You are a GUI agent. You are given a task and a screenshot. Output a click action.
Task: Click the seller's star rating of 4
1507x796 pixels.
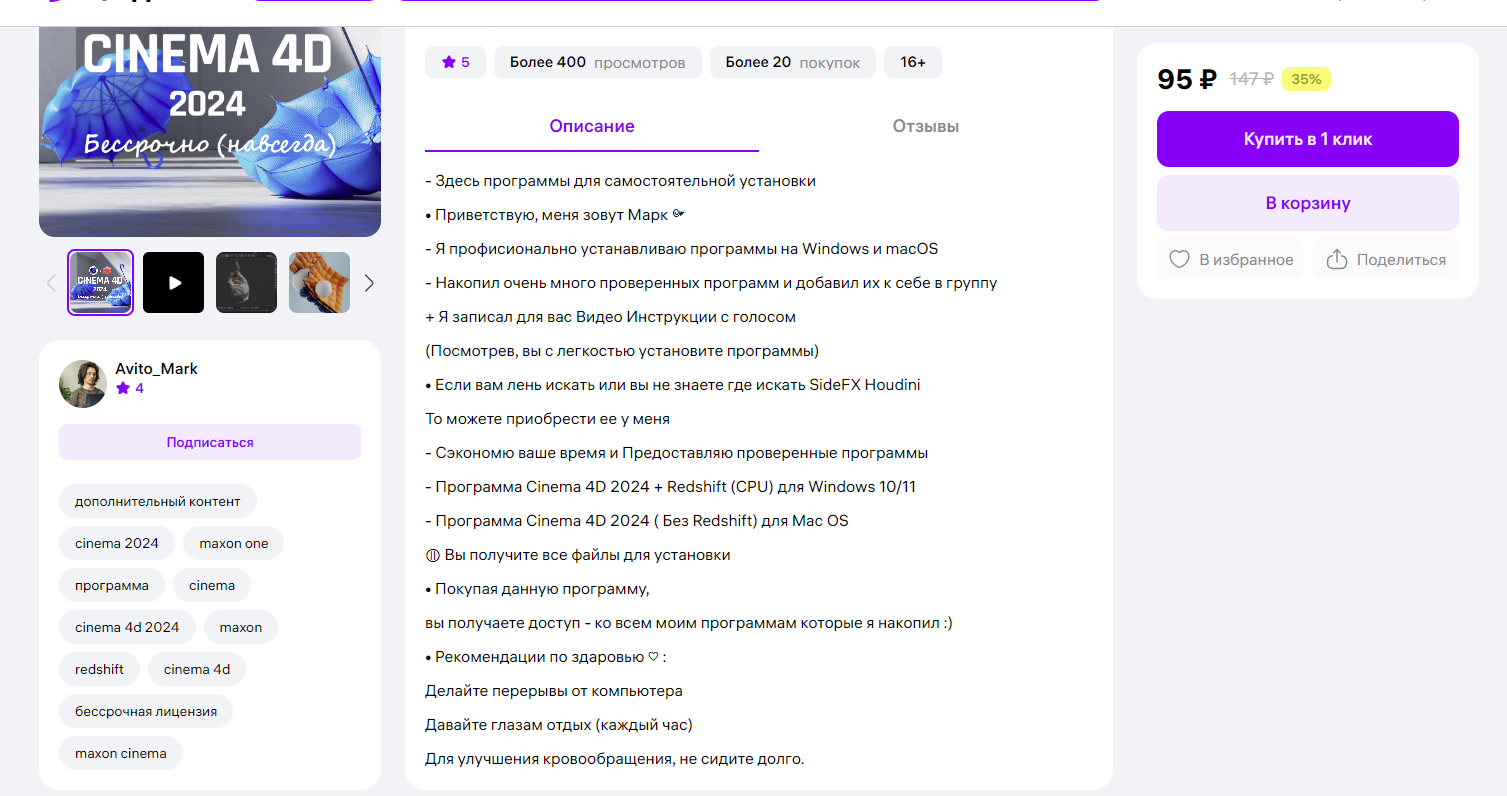130,388
